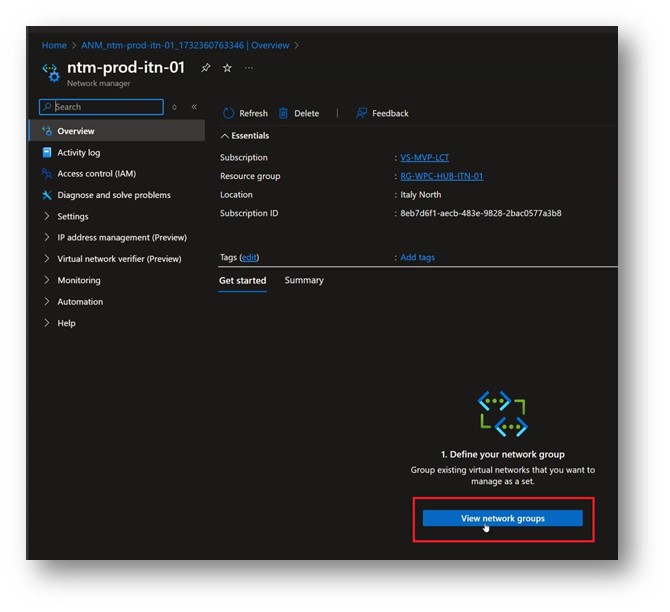
Task: Click 'Group existing virtual networks' description text
Action: click(x=502, y=476)
